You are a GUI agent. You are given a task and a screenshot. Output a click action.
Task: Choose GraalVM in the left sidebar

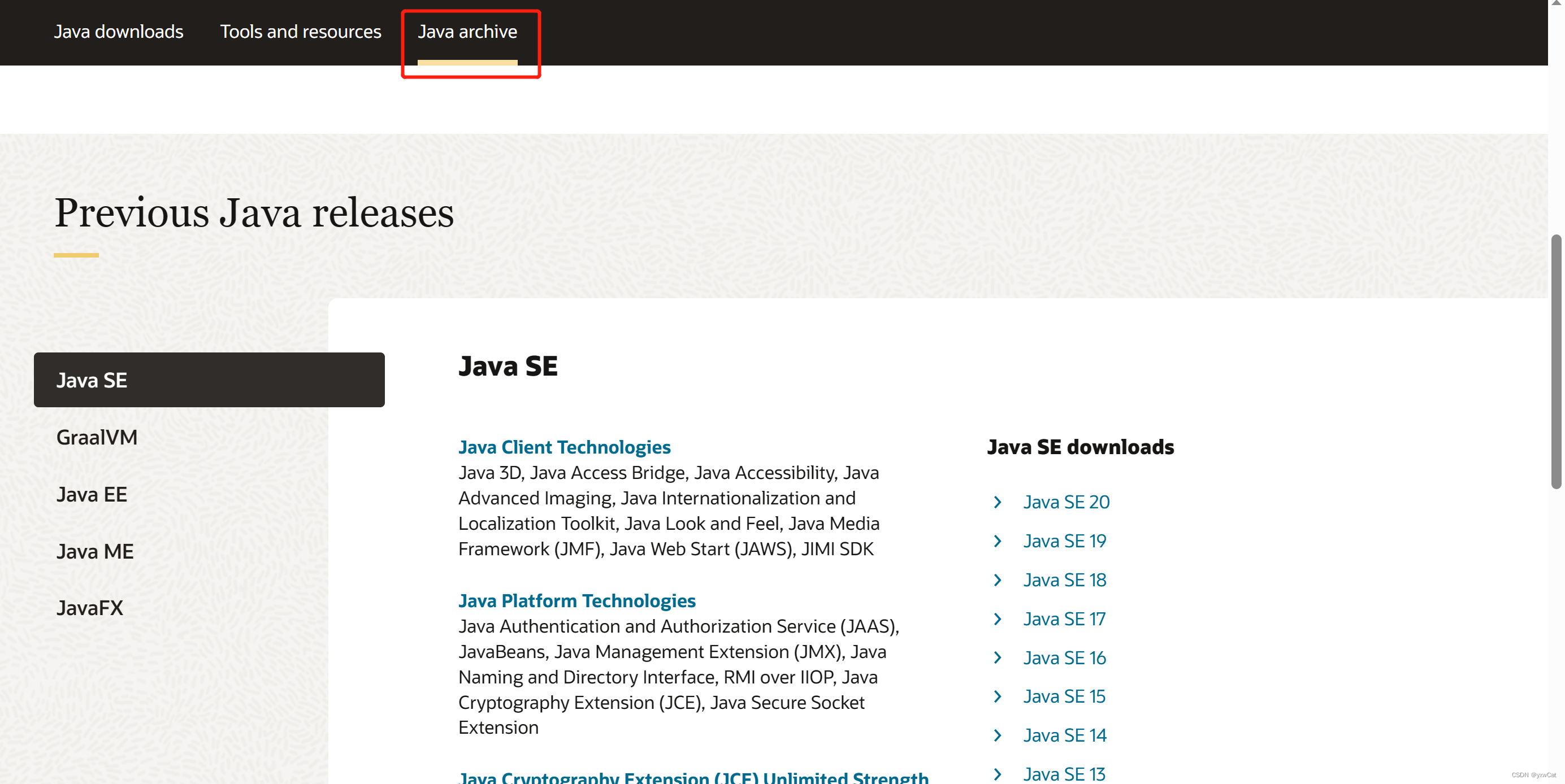97,437
